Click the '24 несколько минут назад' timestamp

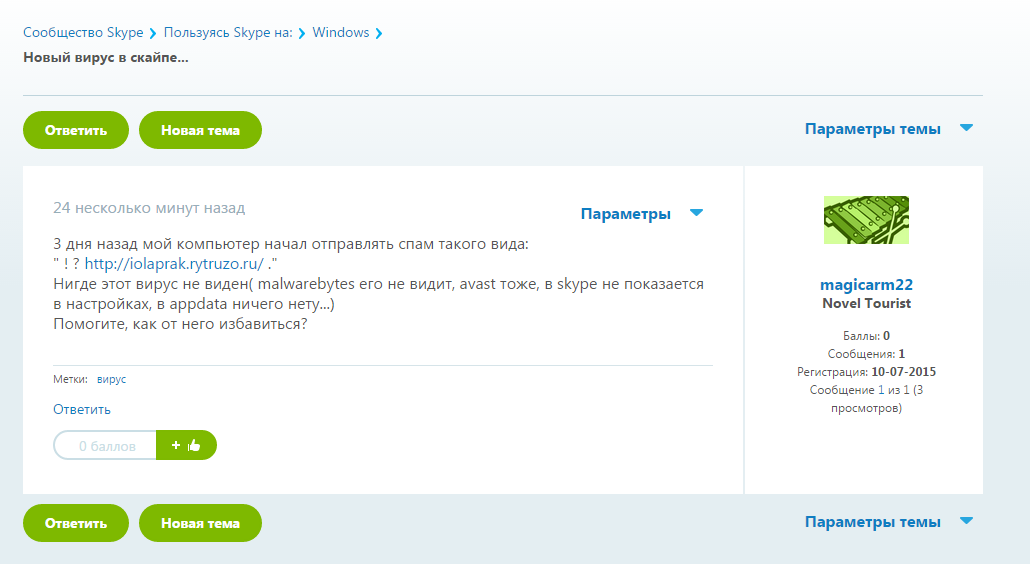pyautogui.click(x=149, y=208)
